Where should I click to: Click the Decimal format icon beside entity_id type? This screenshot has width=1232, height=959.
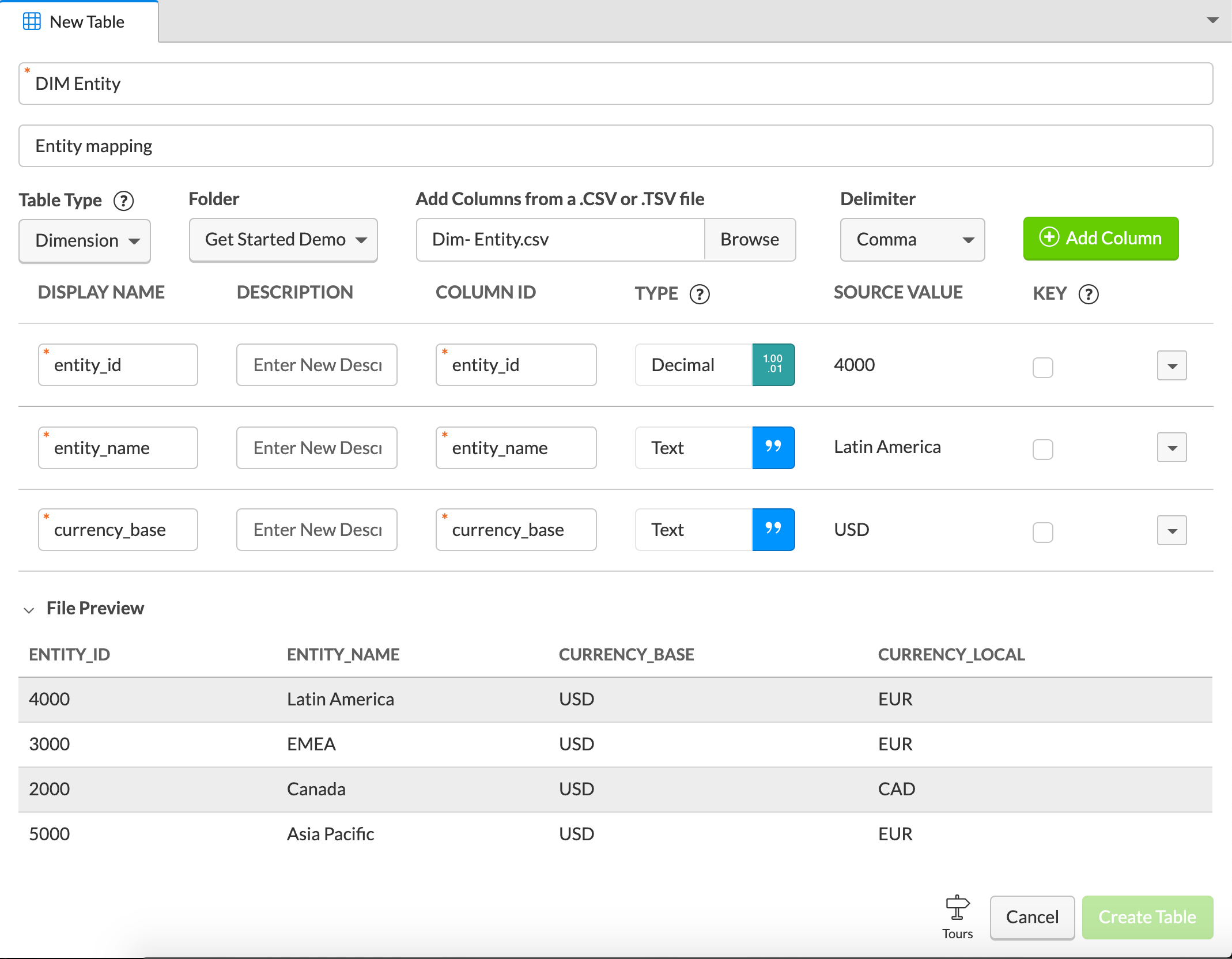[773, 364]
